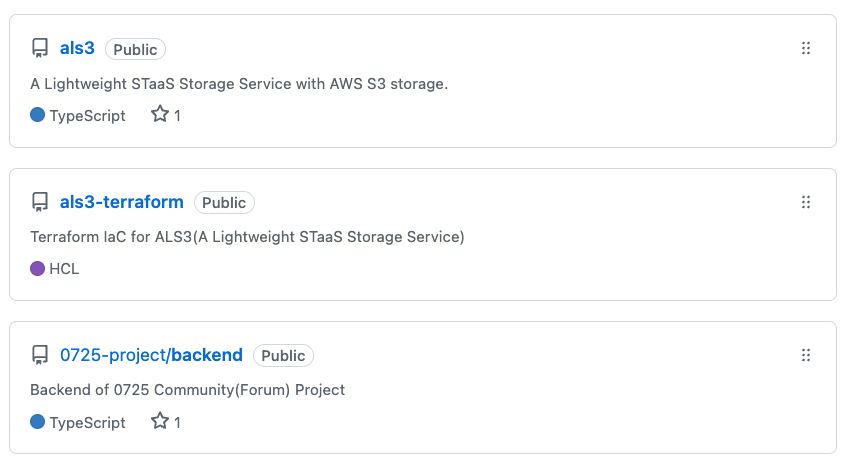Click the als3 repository icon
848x466 pixels.
click(40, 49)
